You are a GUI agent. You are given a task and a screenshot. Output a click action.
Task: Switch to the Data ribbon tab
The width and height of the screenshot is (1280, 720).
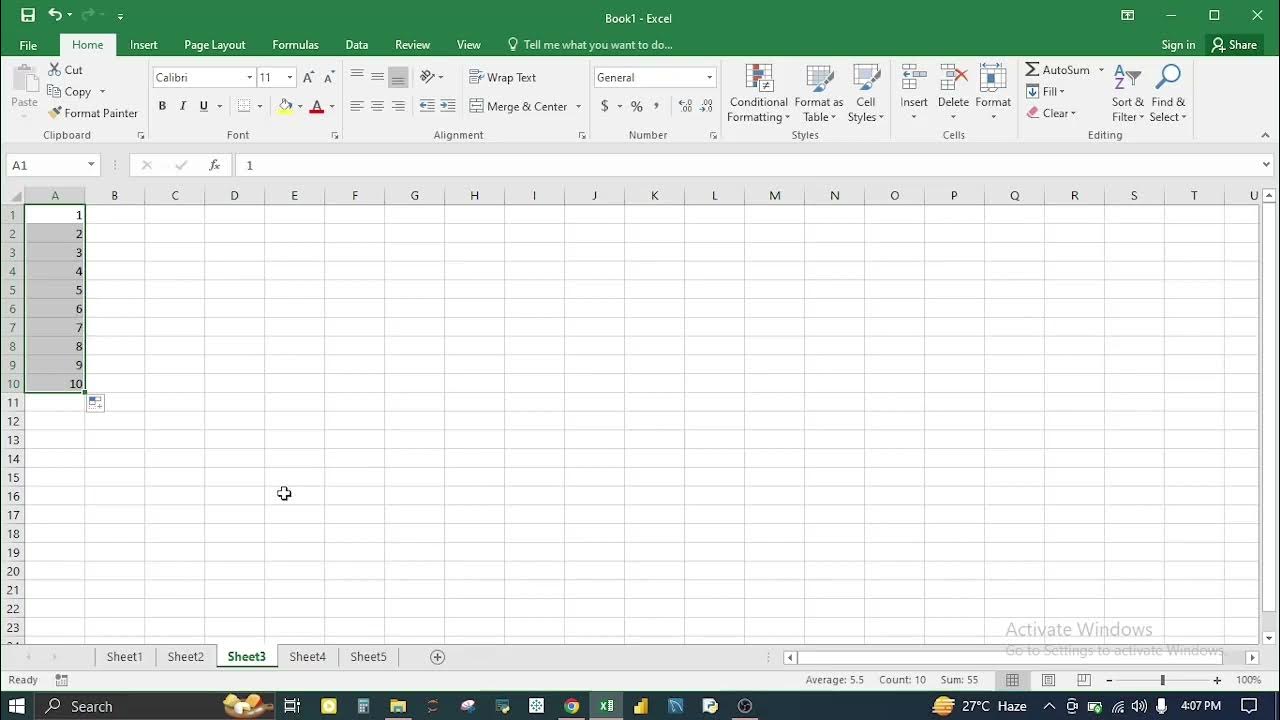[x=357, y=45]
